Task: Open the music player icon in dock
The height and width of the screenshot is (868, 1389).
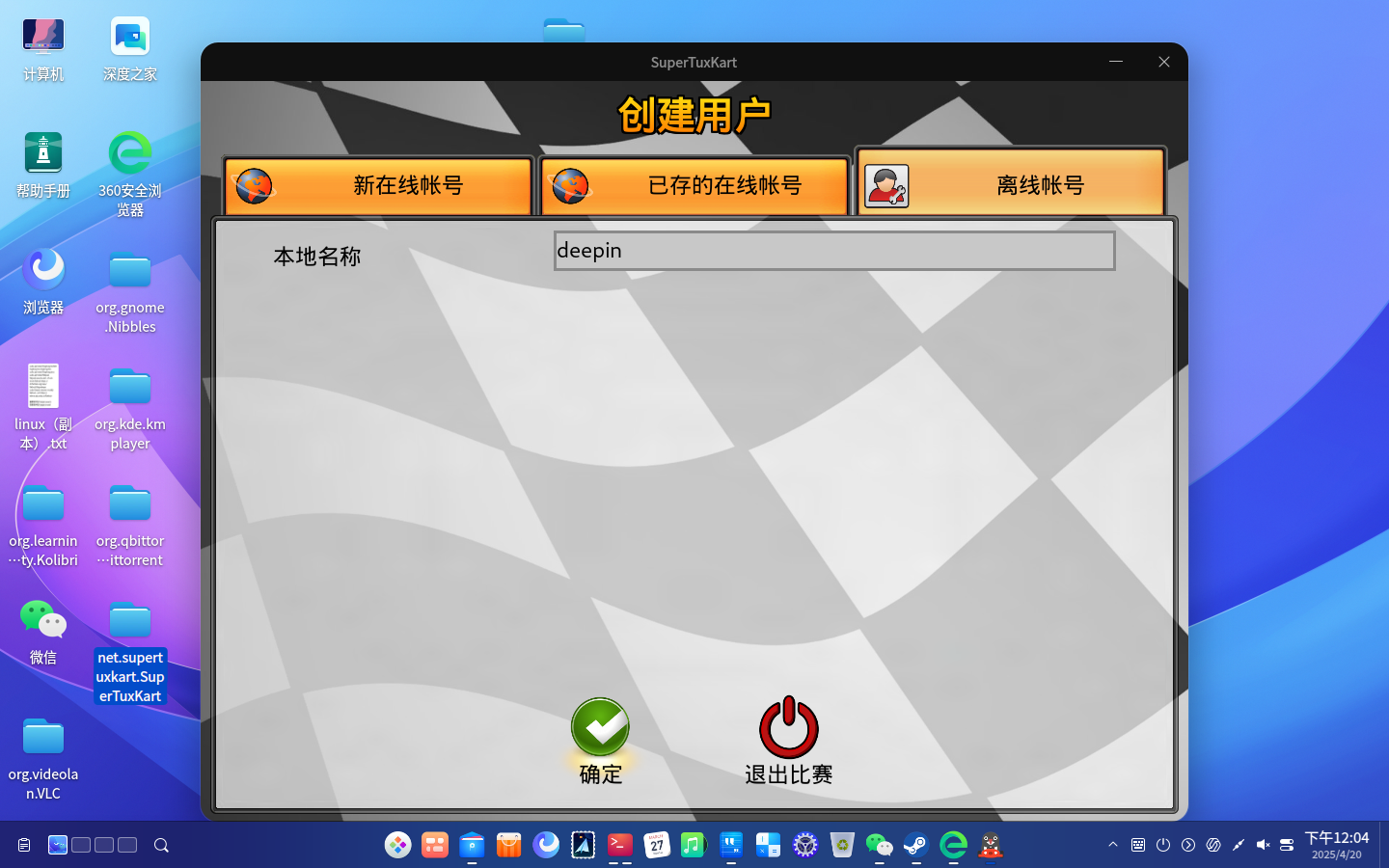Action: pos(693,845)
